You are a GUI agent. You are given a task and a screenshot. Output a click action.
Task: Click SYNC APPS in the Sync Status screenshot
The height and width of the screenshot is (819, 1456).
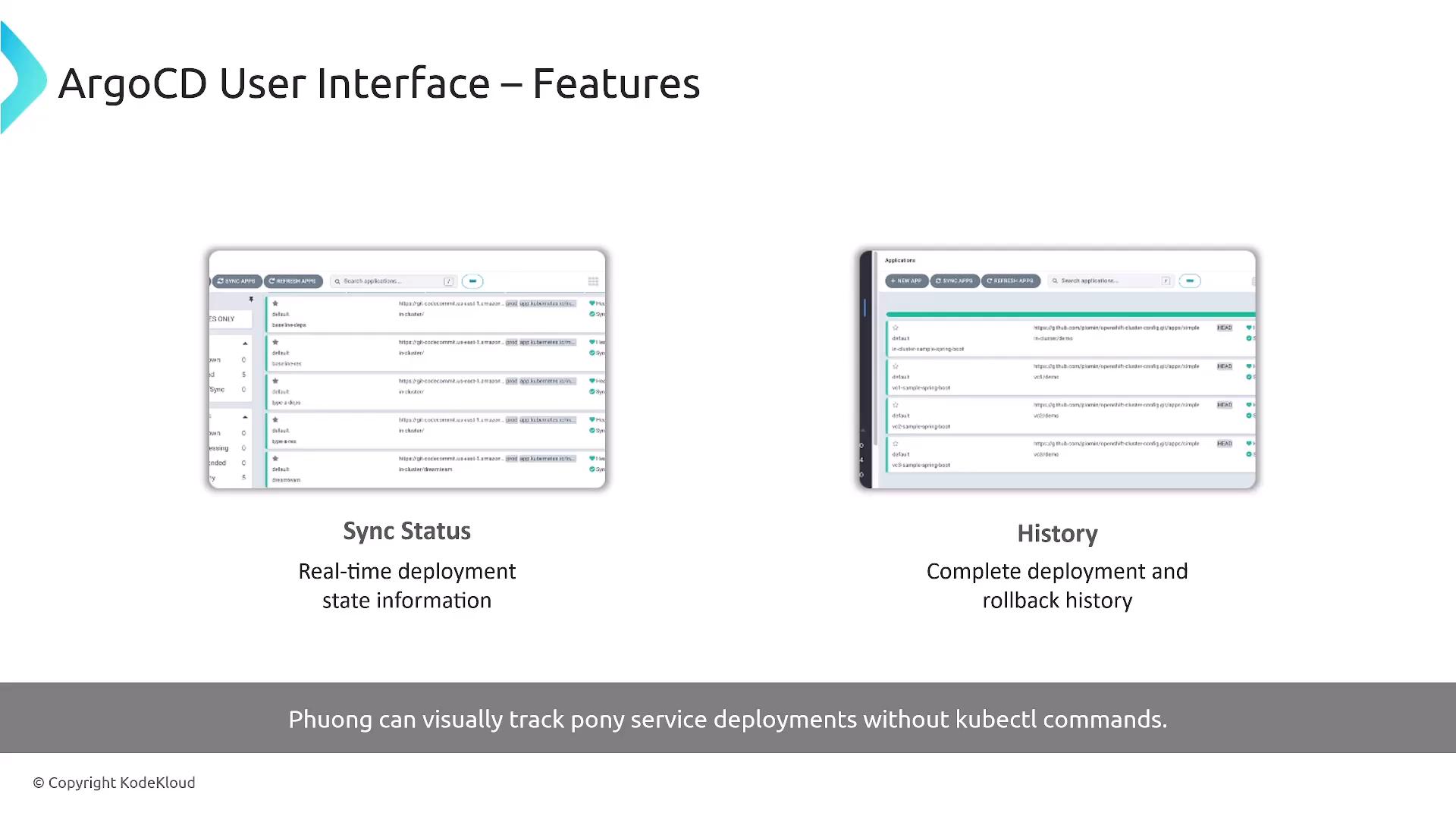[237, 281]
